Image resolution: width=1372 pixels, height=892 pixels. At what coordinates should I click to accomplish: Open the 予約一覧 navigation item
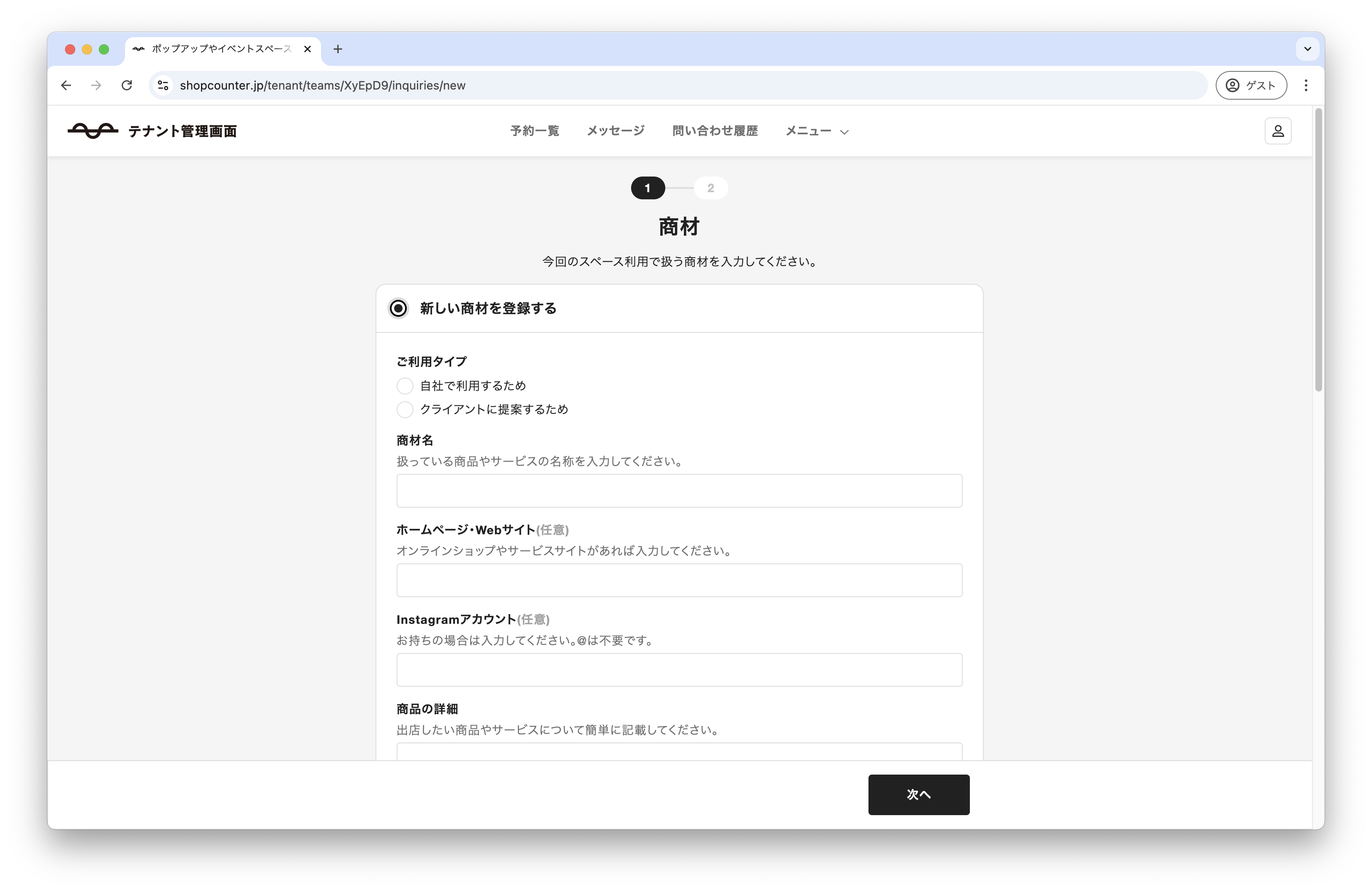pos(534,131)
